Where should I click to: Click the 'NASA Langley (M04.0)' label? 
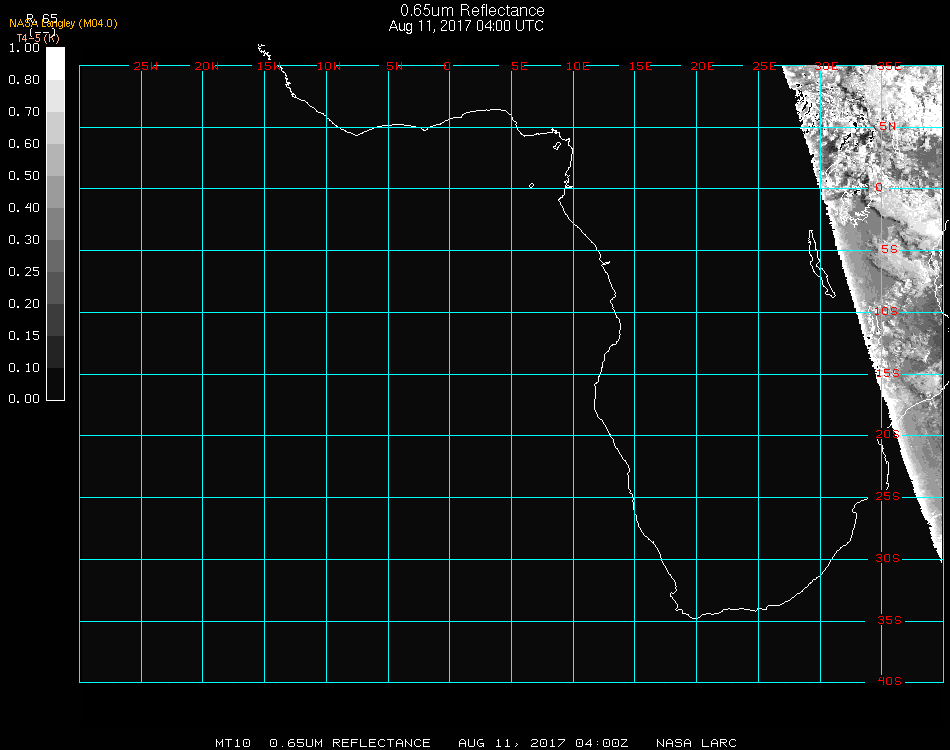tap(63, 24)
